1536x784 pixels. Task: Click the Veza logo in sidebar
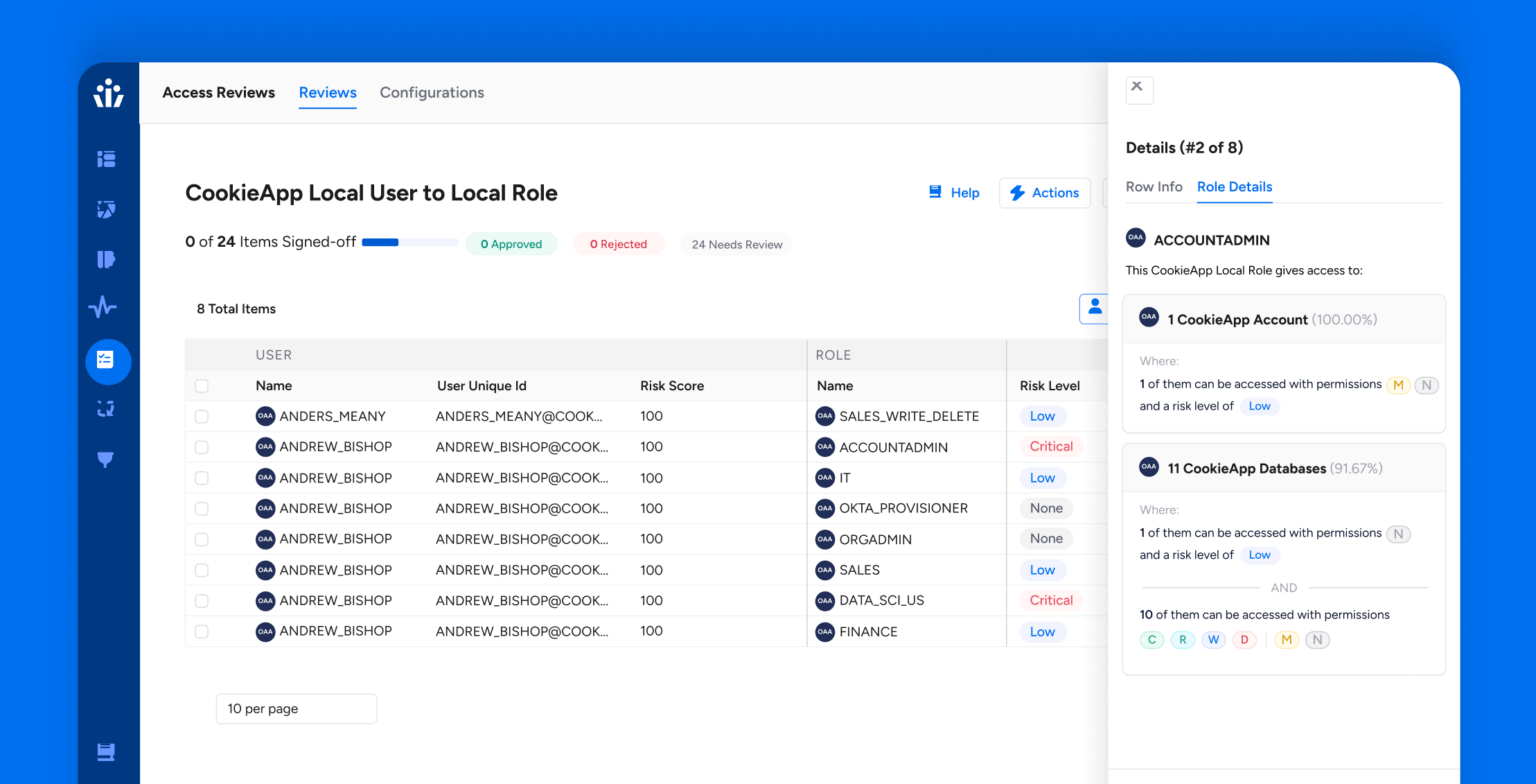pos(108,94)
